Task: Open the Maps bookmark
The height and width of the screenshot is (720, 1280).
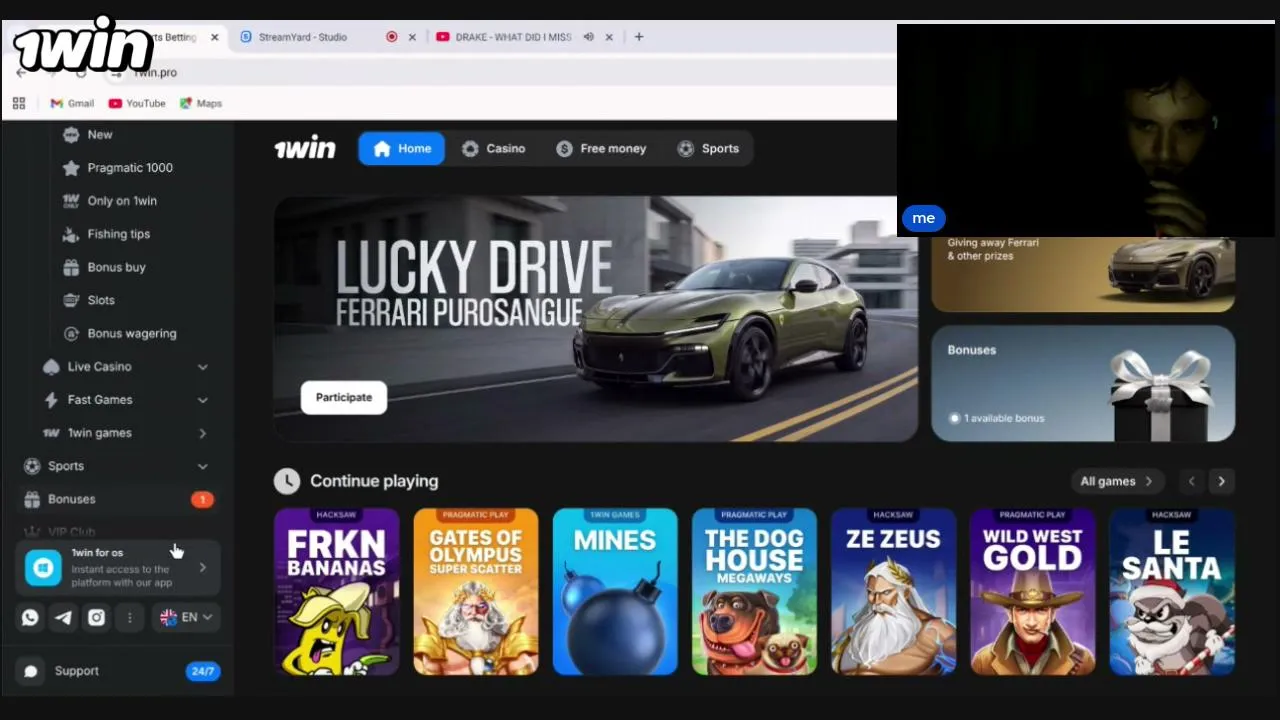Action: [201, 103]
